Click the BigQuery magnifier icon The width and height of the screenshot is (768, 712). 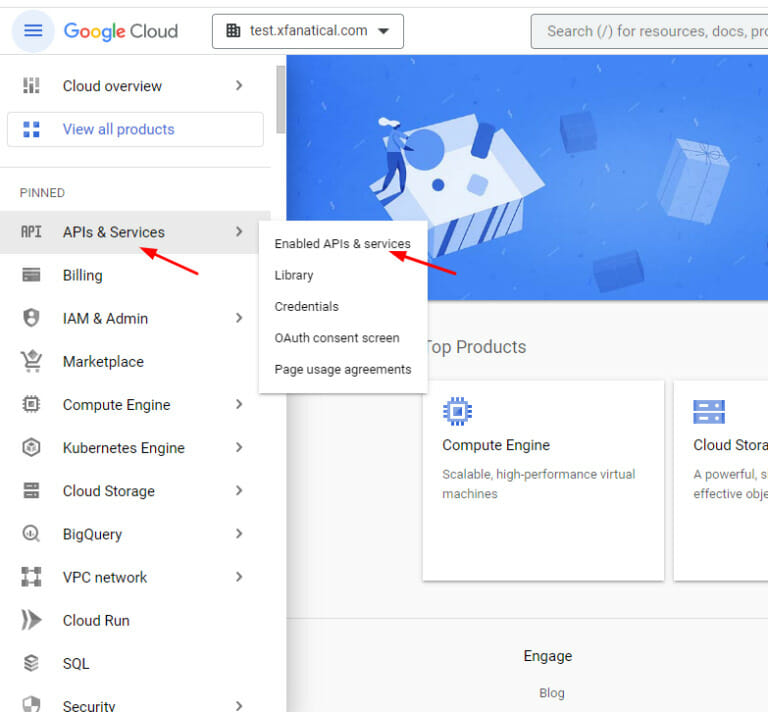31,533
